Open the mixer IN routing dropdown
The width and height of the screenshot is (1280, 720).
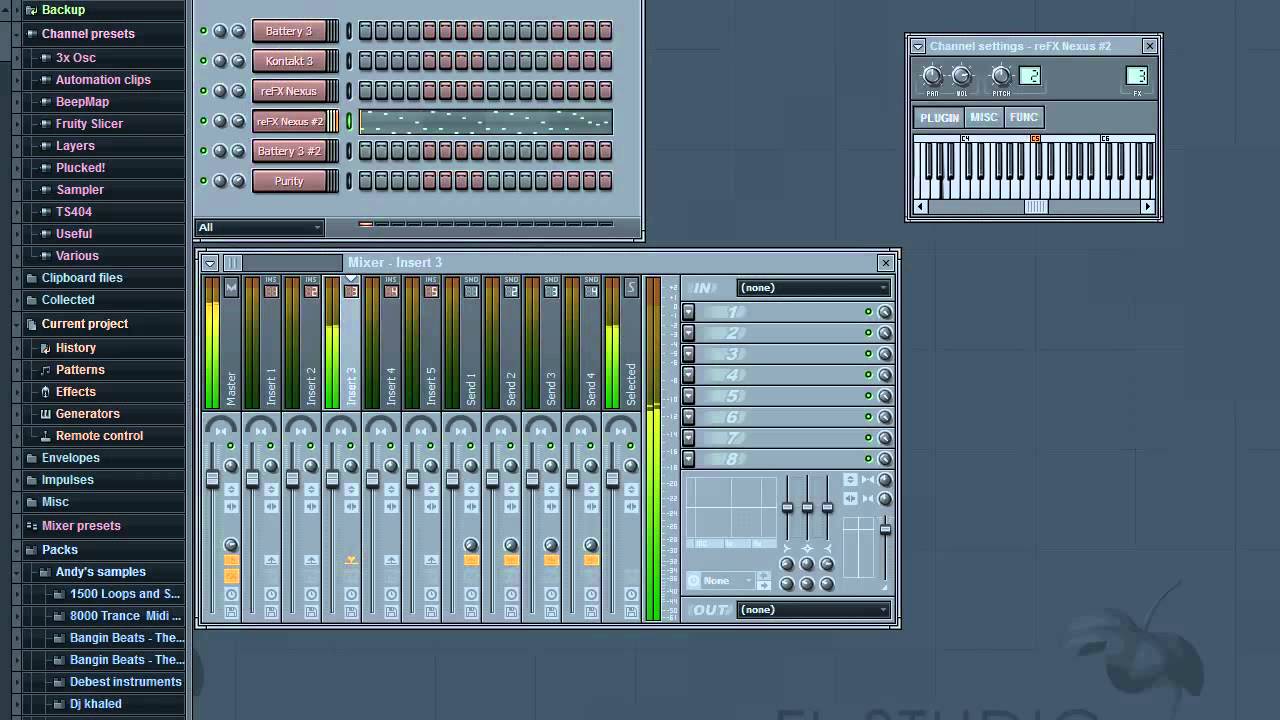(813, 288)
